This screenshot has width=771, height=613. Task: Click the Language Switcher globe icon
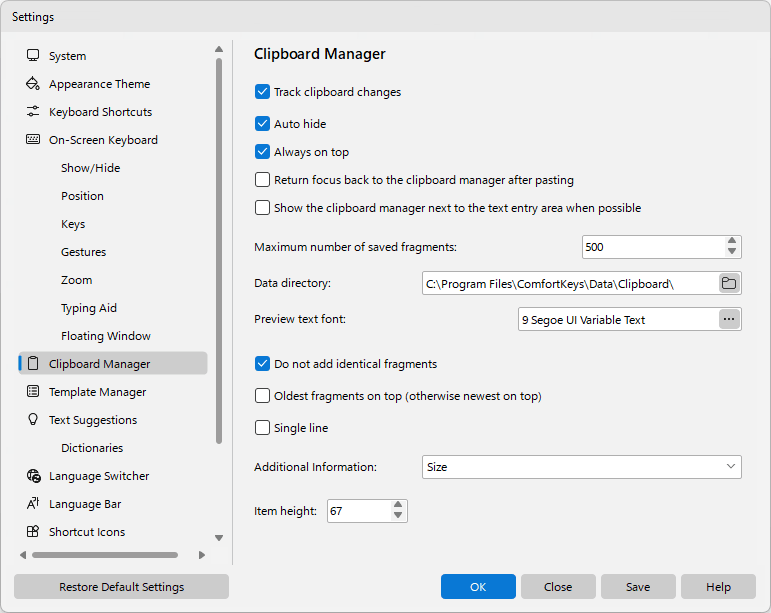click(x=33, y=475)
